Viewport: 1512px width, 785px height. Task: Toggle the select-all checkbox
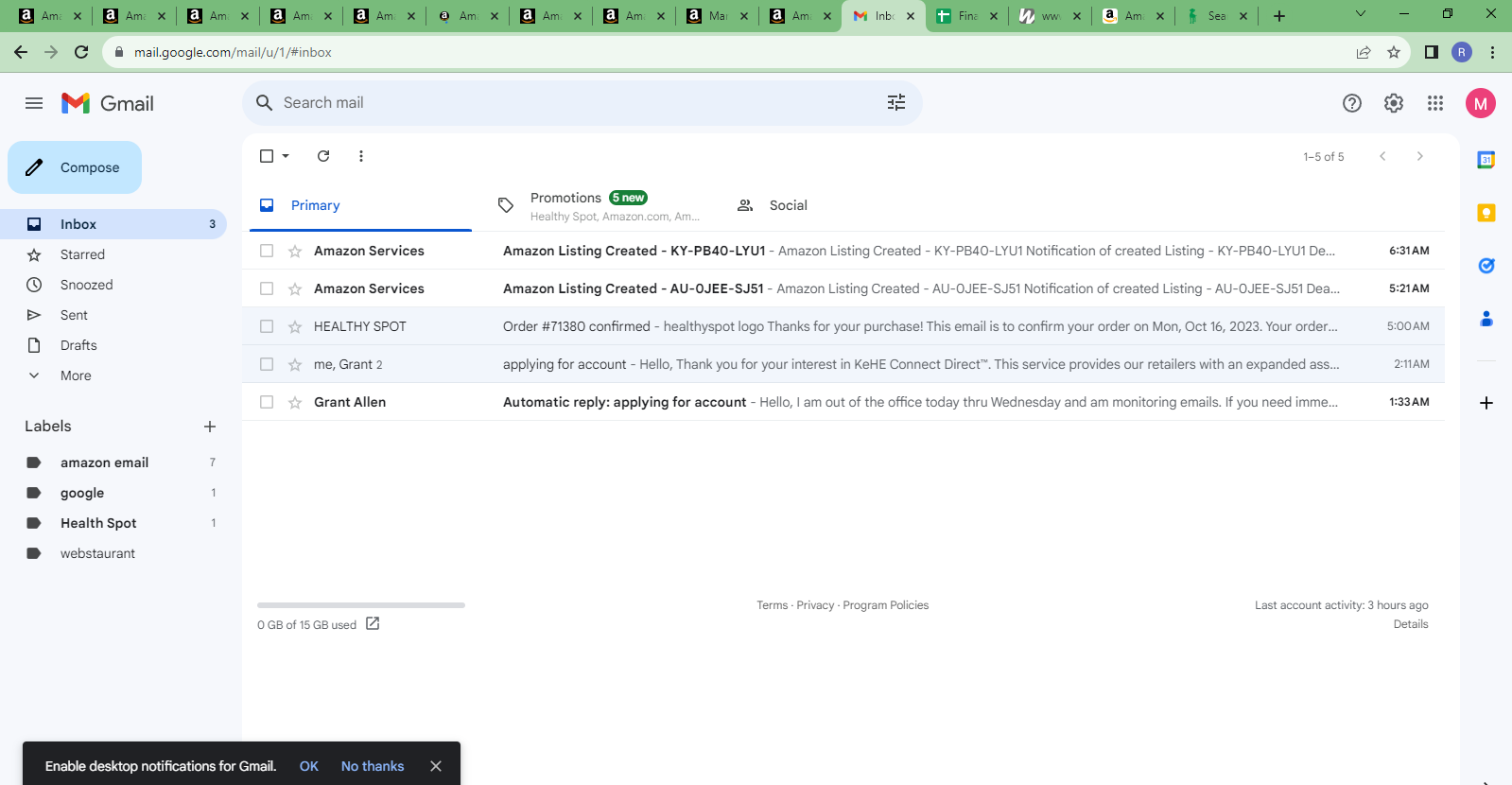click(267, 156)
